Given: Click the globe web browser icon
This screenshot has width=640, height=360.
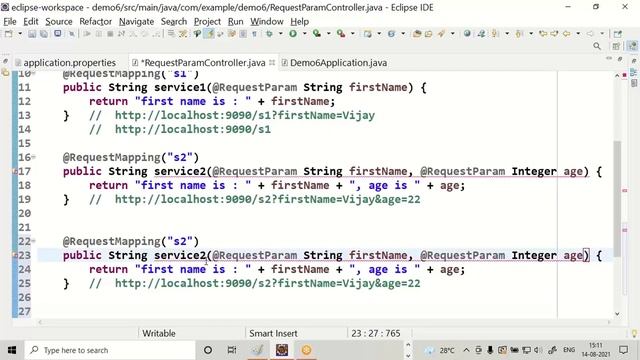Looking at the screenshot, I should [467, 34].
